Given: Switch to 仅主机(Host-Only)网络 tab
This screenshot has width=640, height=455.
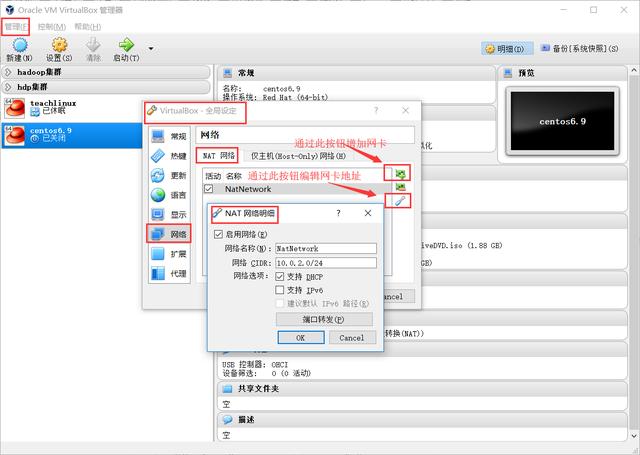Looking at the screenshot, I should point(298,156).
